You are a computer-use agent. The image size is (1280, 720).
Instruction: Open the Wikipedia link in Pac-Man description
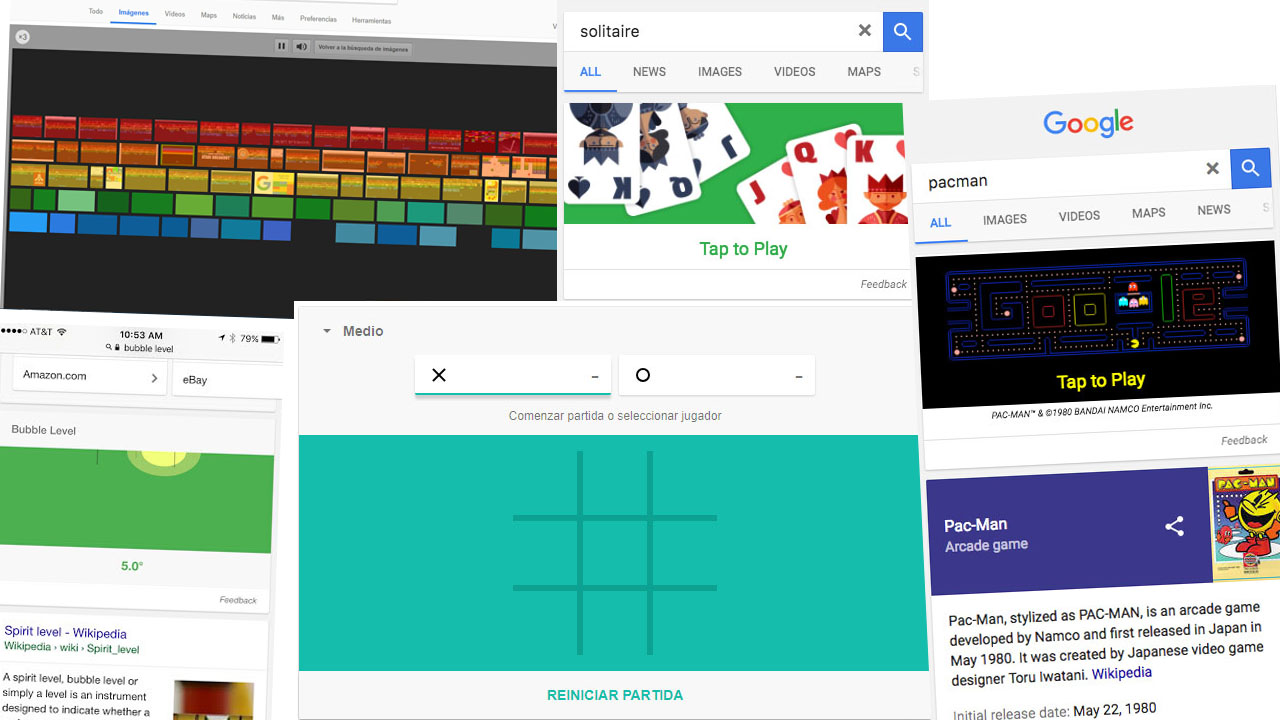1121,674
